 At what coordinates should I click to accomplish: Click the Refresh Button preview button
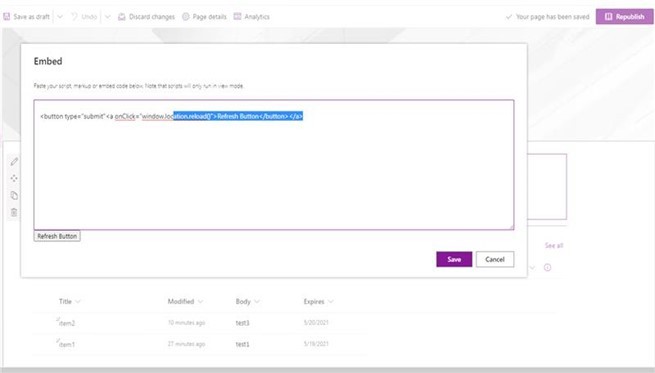click(57, 236)
